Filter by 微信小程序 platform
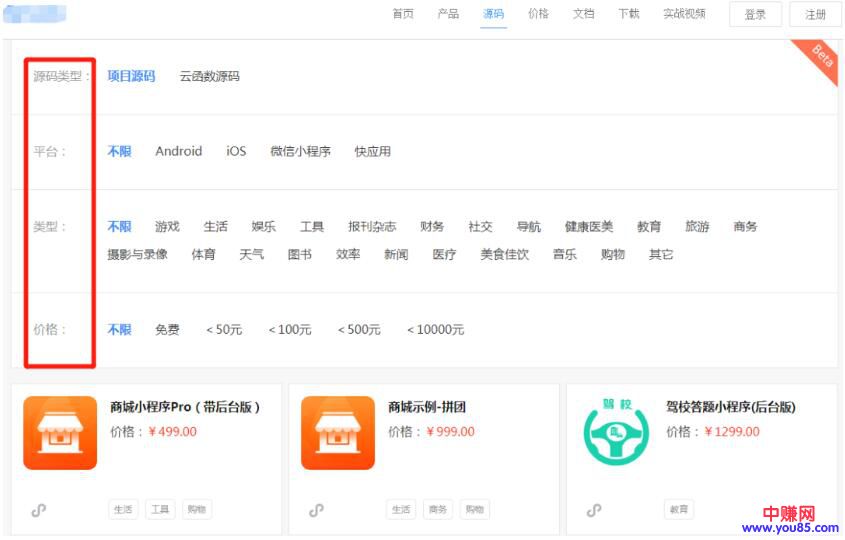Screen dimensions: 845x540 300,152
